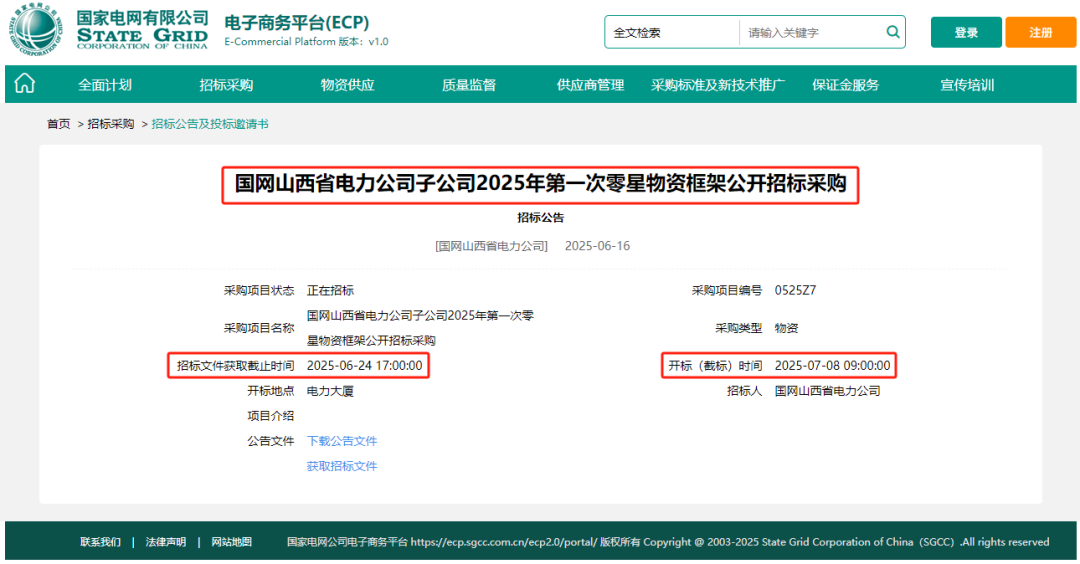This screenshot has width=1080, height=564.
Task: Click the 登录 button
Action: [x=966, y=32]
